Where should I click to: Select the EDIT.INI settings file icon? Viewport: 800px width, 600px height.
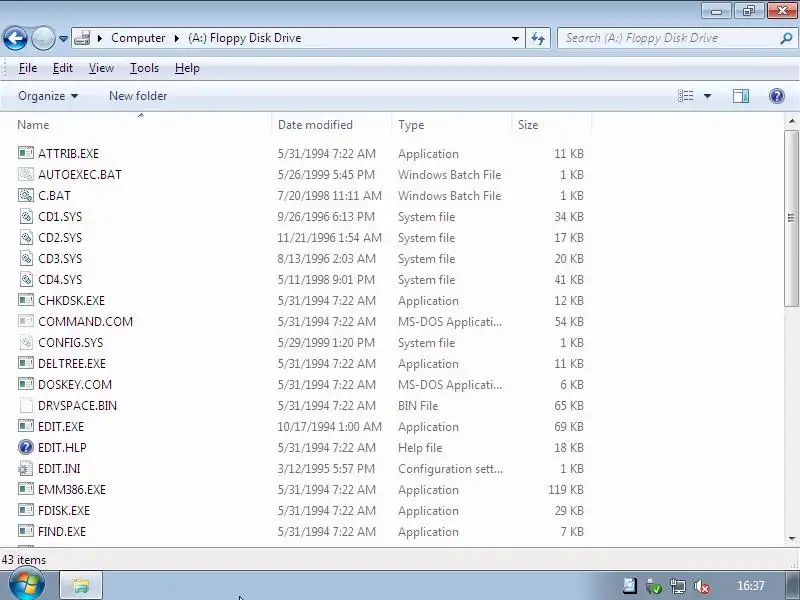click(x=26, y=468)
